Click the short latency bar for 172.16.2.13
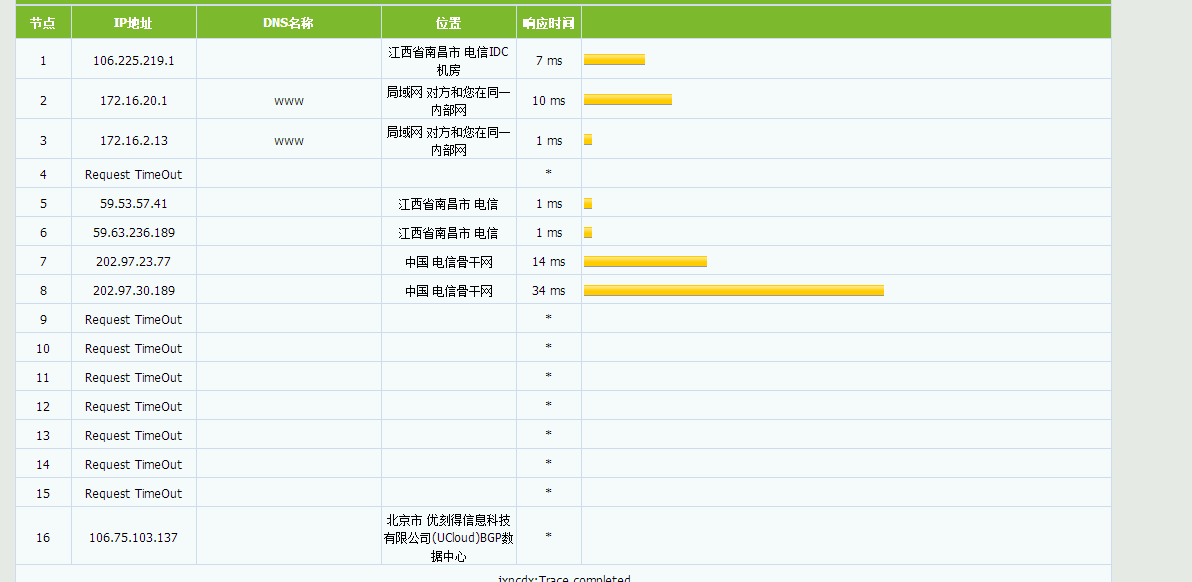Image resolution: width=1192 pixels, height=582 pixels. pos(588,140)
